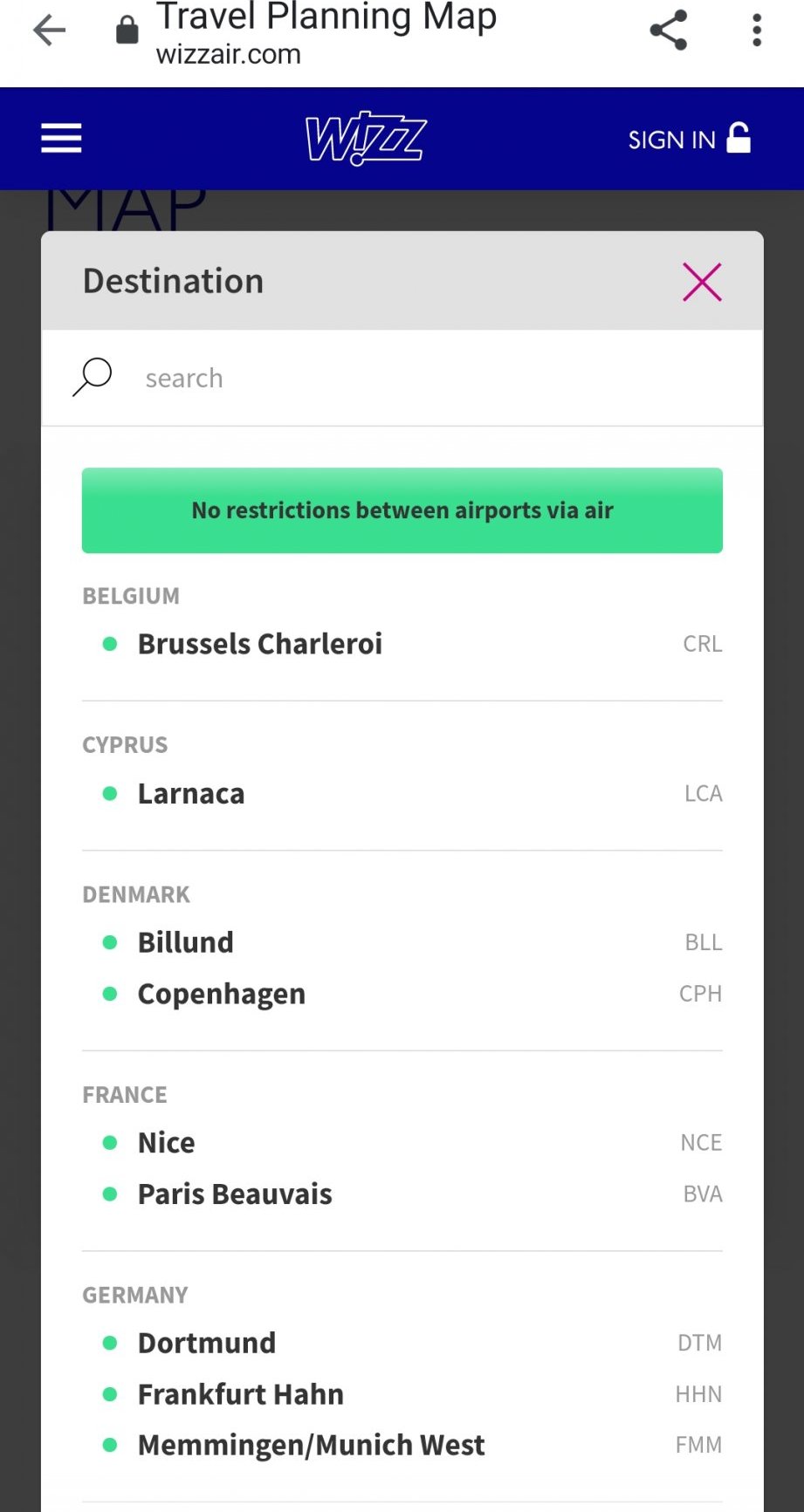Select Nice as the destination

pos(167,1143)
